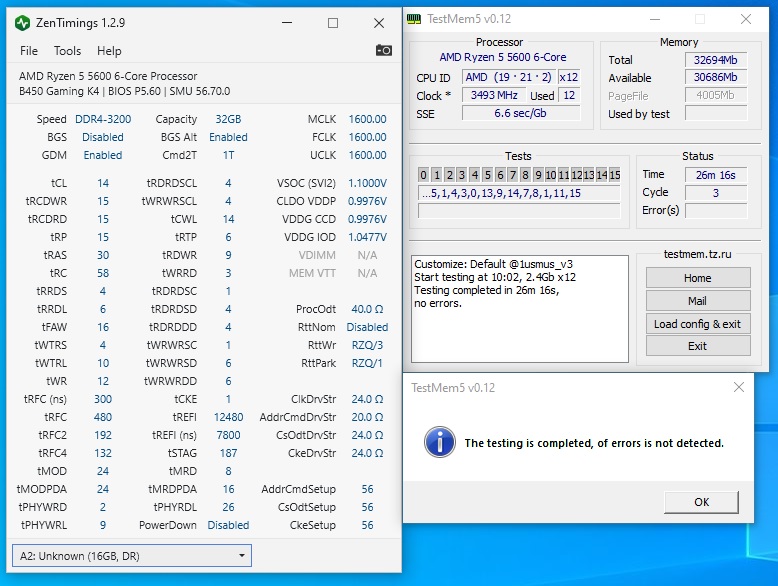Click the tPHYRDL 26 value
Image resolution: width=778 pixels, height=586 pixels.
pos(228,507)
